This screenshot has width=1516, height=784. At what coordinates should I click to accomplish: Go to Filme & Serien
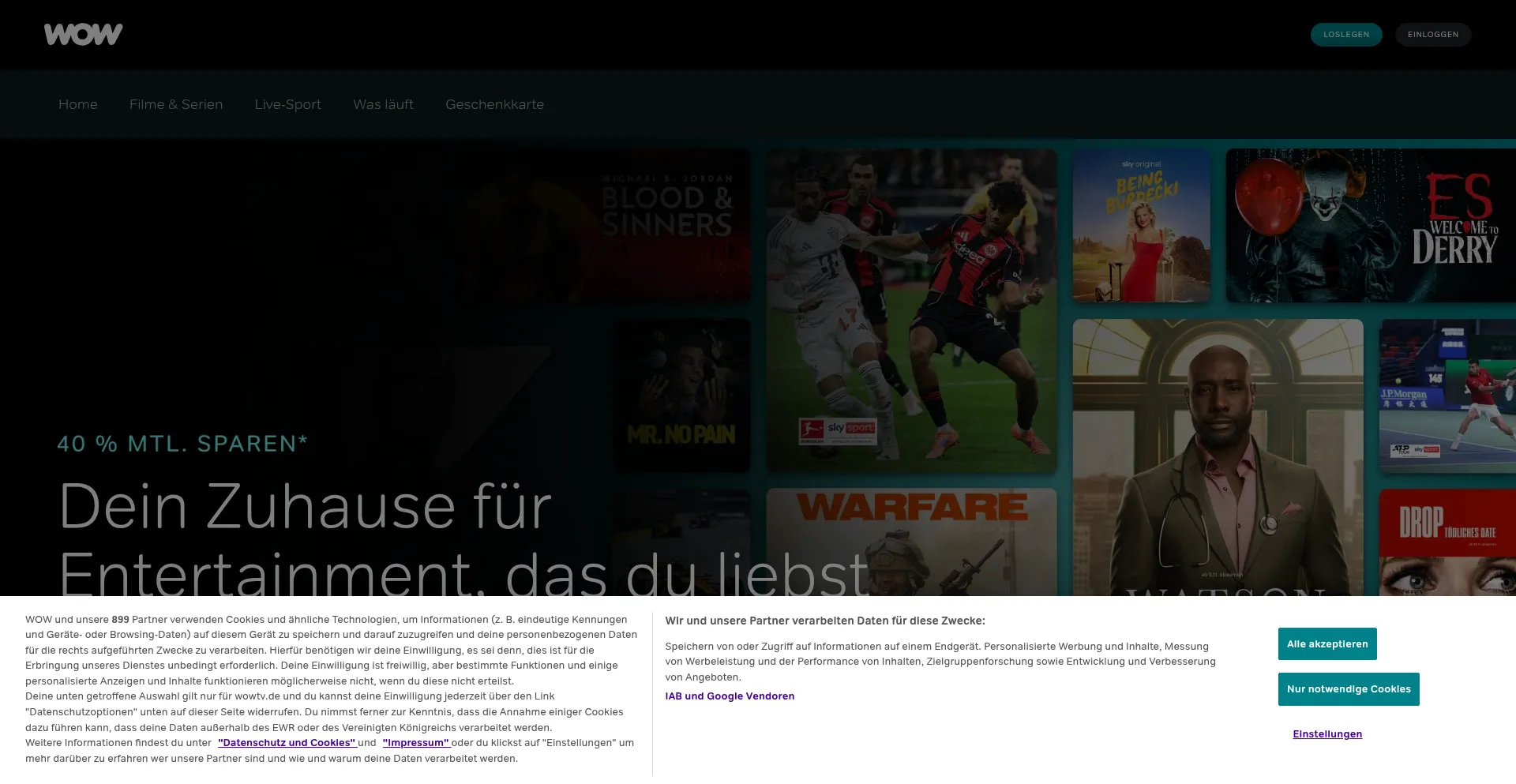[x=176, y=104]
